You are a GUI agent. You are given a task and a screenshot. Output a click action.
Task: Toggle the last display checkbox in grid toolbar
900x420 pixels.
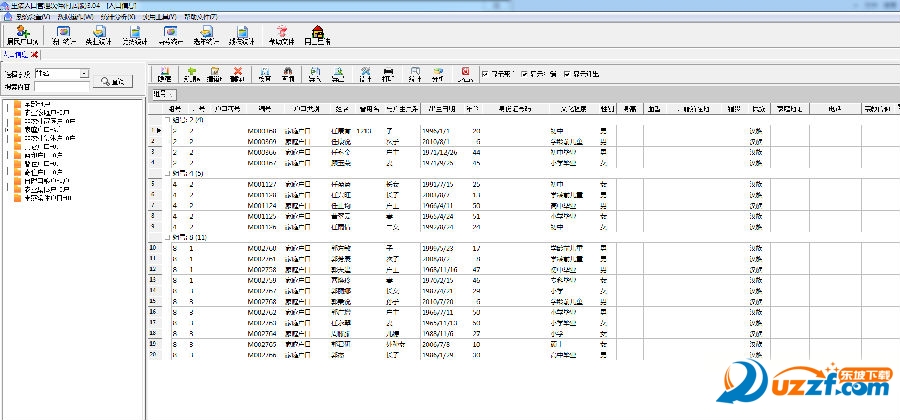click(567, 73)
